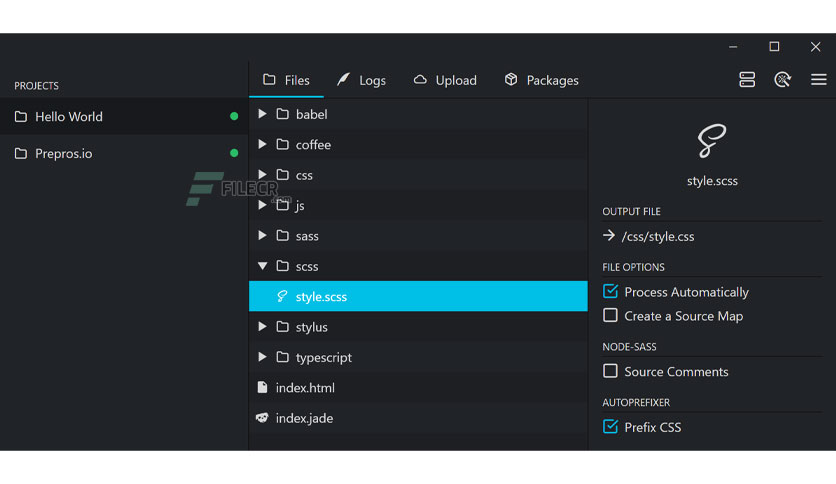Expand the babel folder arrow

coord(262,114)
